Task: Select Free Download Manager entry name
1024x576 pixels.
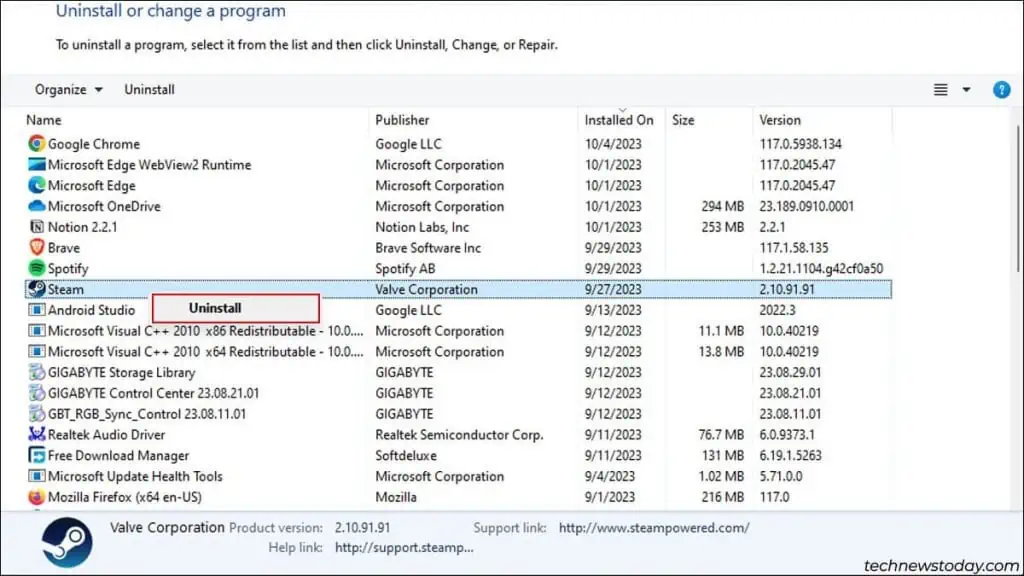Action: click(x=118, y=456)
